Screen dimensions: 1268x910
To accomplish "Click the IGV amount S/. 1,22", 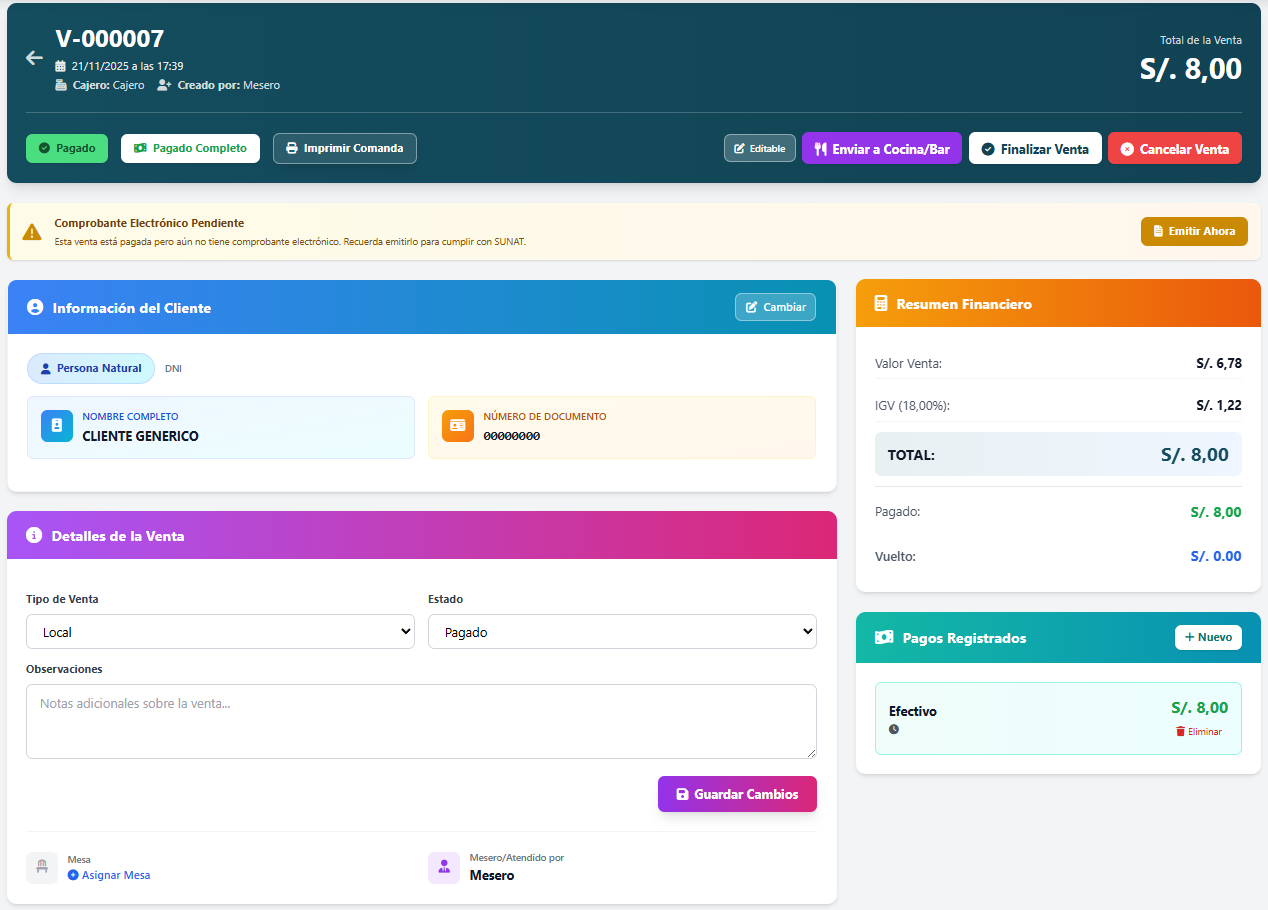I will pos(1219,405).
